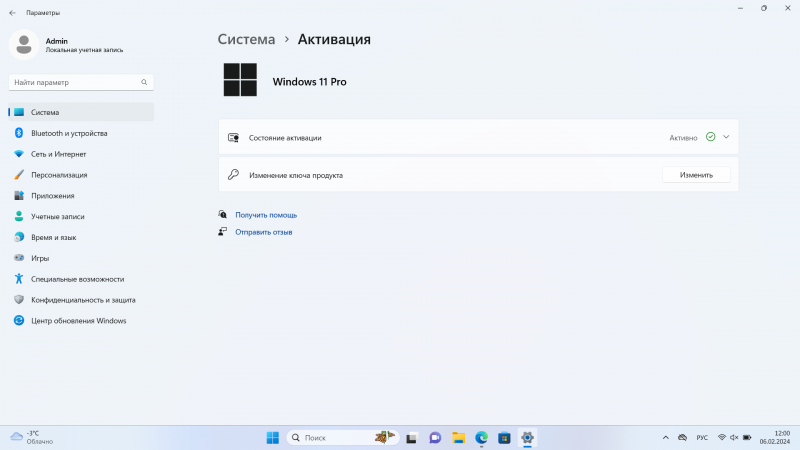
Task: Open the Отправить отзыв link
Action: pyautogui.click(x=263, y=232)
